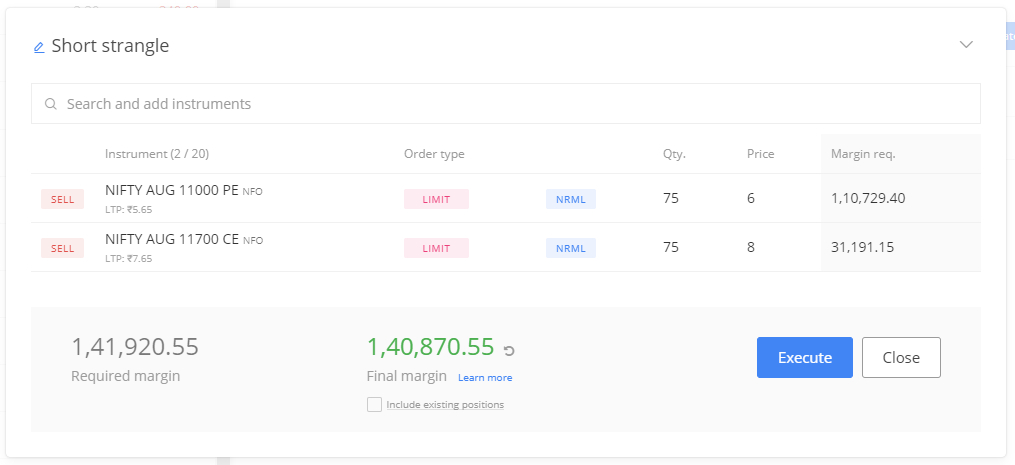Select the NIFTY AUG 11000 PE instrument name
This screenshot has height=465, width=1015.
coord(172,190)
